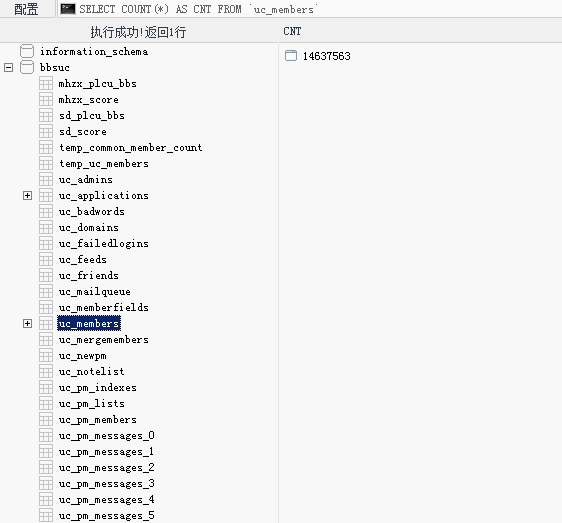The height and width of the screenshot is (523, 562).
Task: Click the uc_memberfields table icon
Action: tap(46, 307)
